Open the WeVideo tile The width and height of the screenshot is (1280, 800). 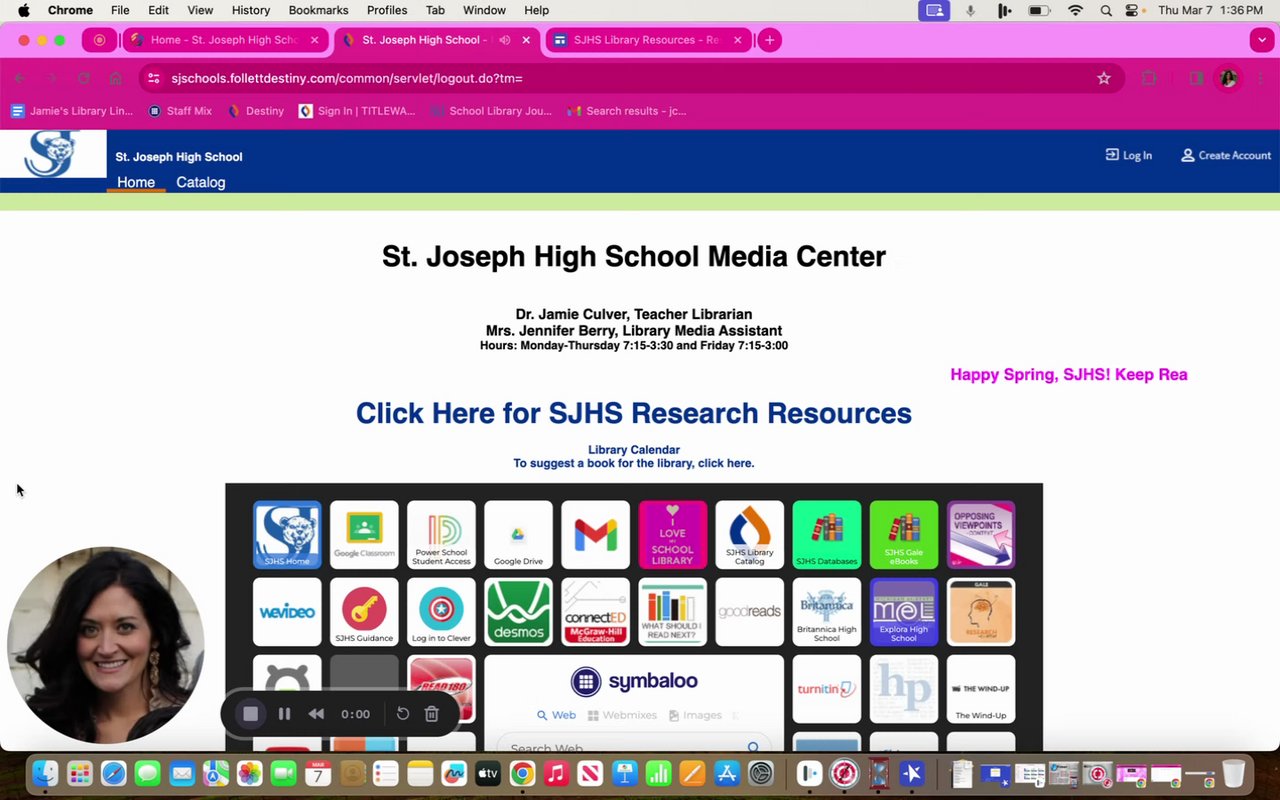287,612
